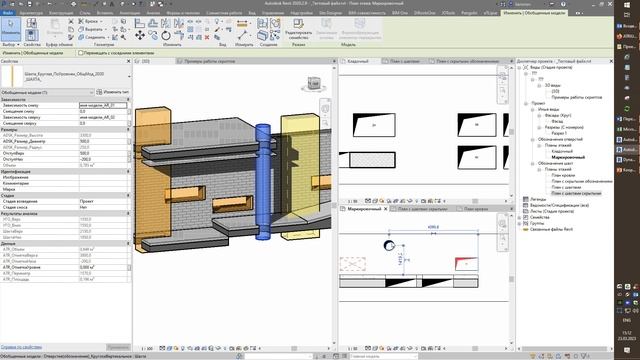Click the Measure Between Two References icon

pyautogui.click(x=242, y=36)
